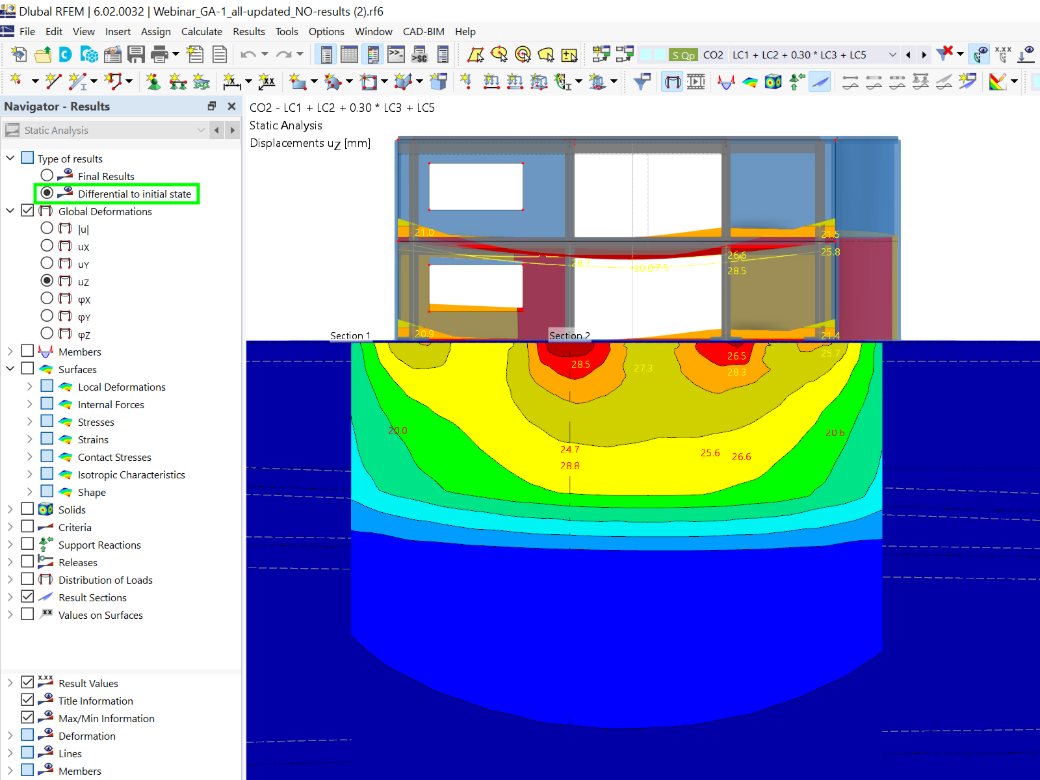Go to next load case arrow
Image resolution: width=1040 pixels, height=780 pixels.
[x=924, y=54]
